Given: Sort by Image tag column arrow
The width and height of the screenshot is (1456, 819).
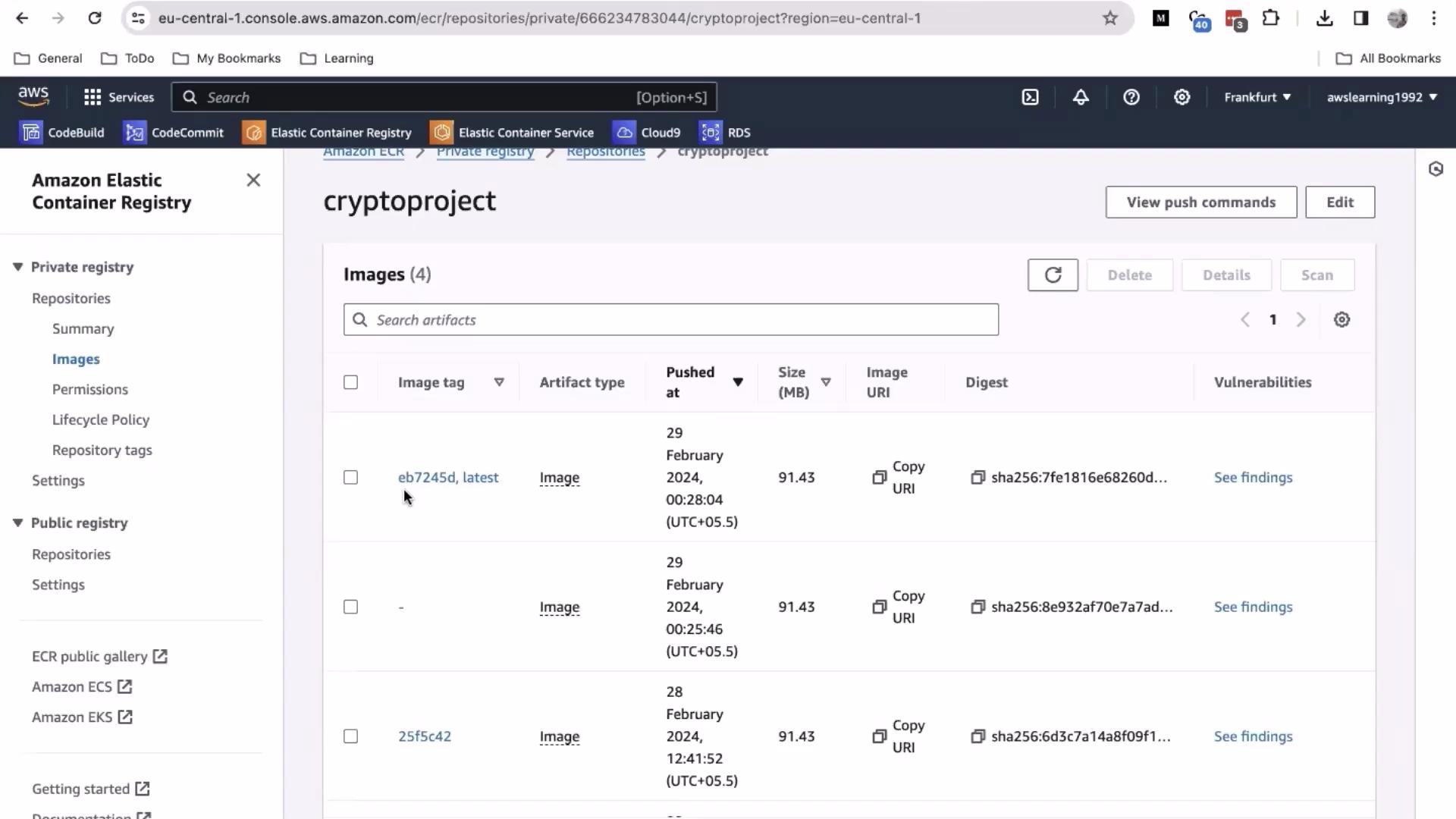Looking at the screenshot, I should pyautogui.click(x=499, y=382).
